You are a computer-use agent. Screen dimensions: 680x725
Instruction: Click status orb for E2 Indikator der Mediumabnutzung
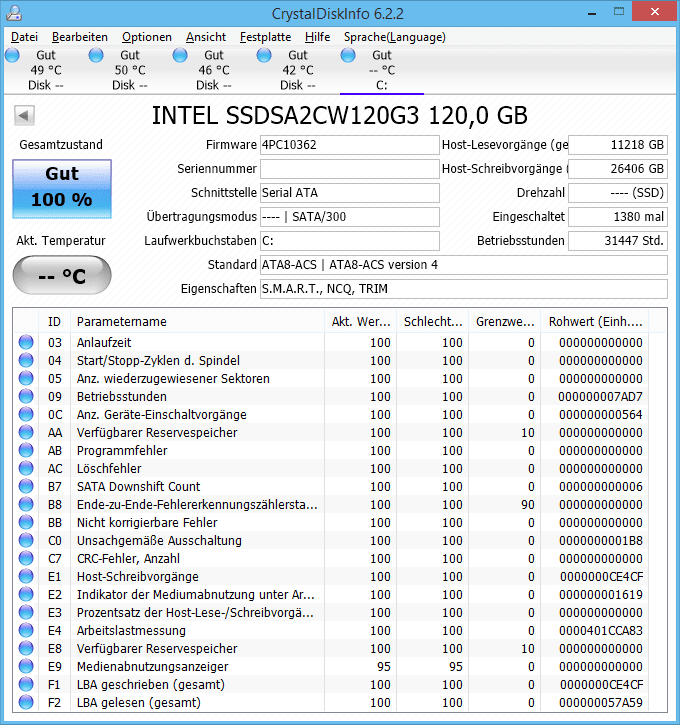coord(26,595)
